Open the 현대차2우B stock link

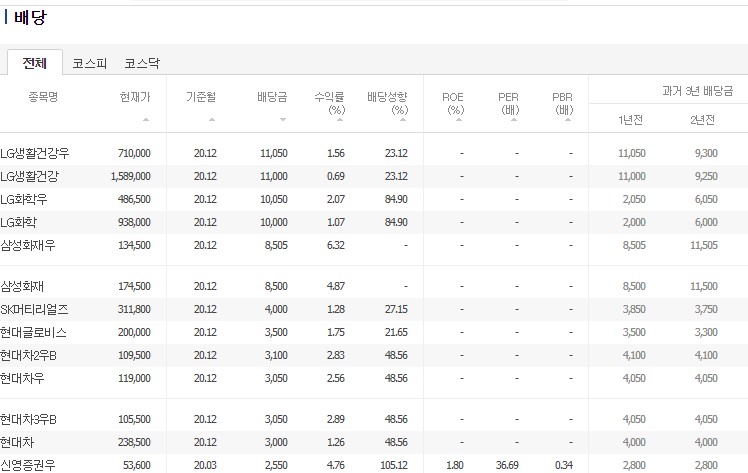coord(29,355)
